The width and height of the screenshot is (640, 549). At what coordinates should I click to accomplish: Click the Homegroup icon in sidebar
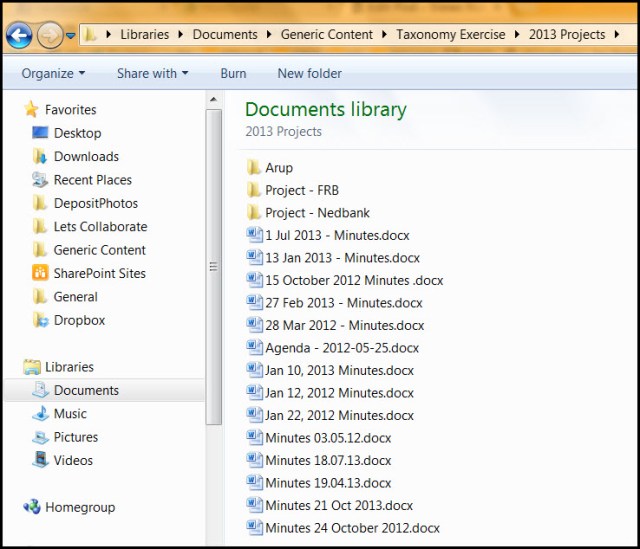32,507
